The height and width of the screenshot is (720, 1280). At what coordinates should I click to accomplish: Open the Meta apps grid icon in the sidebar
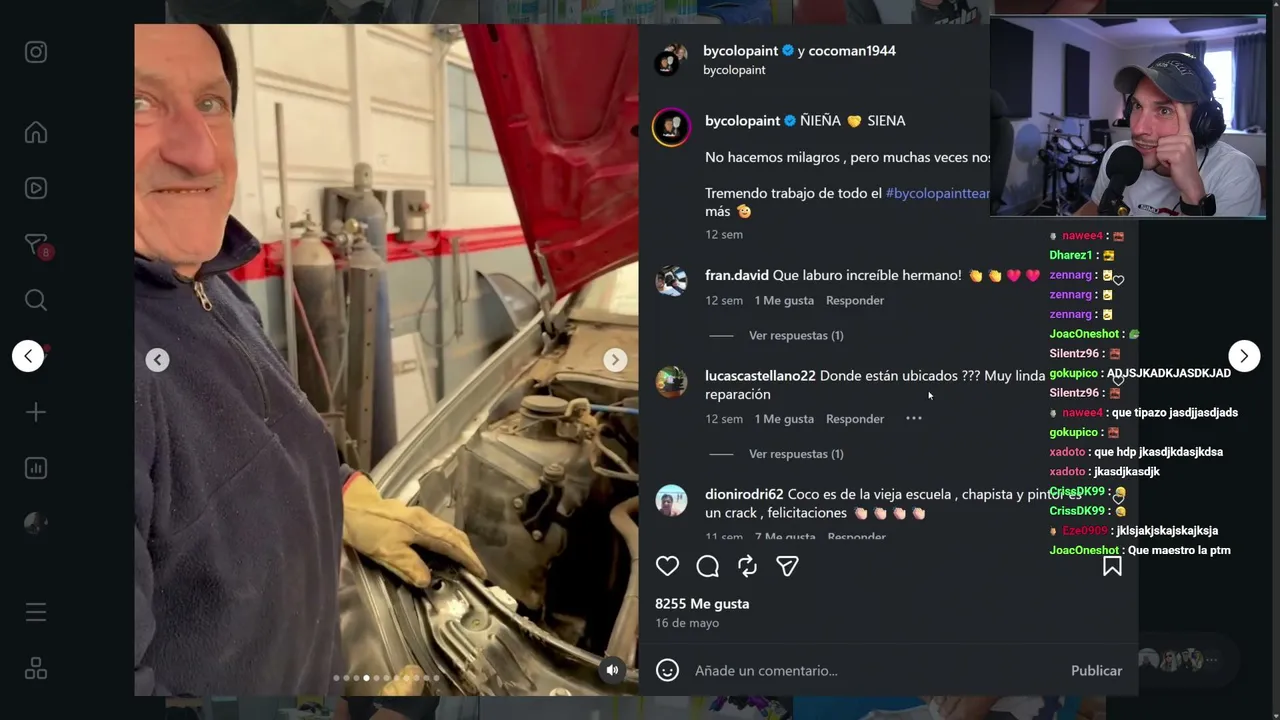coord(36,668)
